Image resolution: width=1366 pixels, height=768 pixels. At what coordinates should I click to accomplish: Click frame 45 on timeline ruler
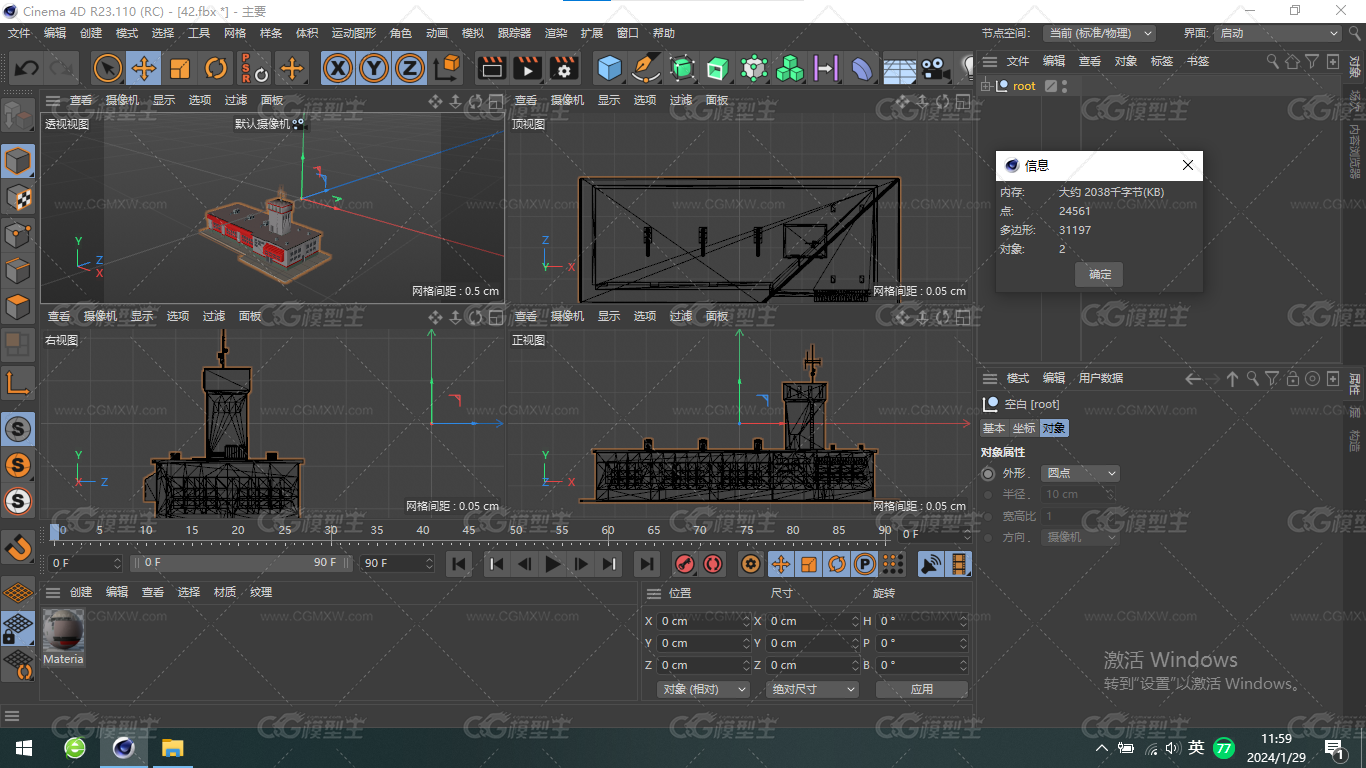pyautogui.click(x=469, y=530)
